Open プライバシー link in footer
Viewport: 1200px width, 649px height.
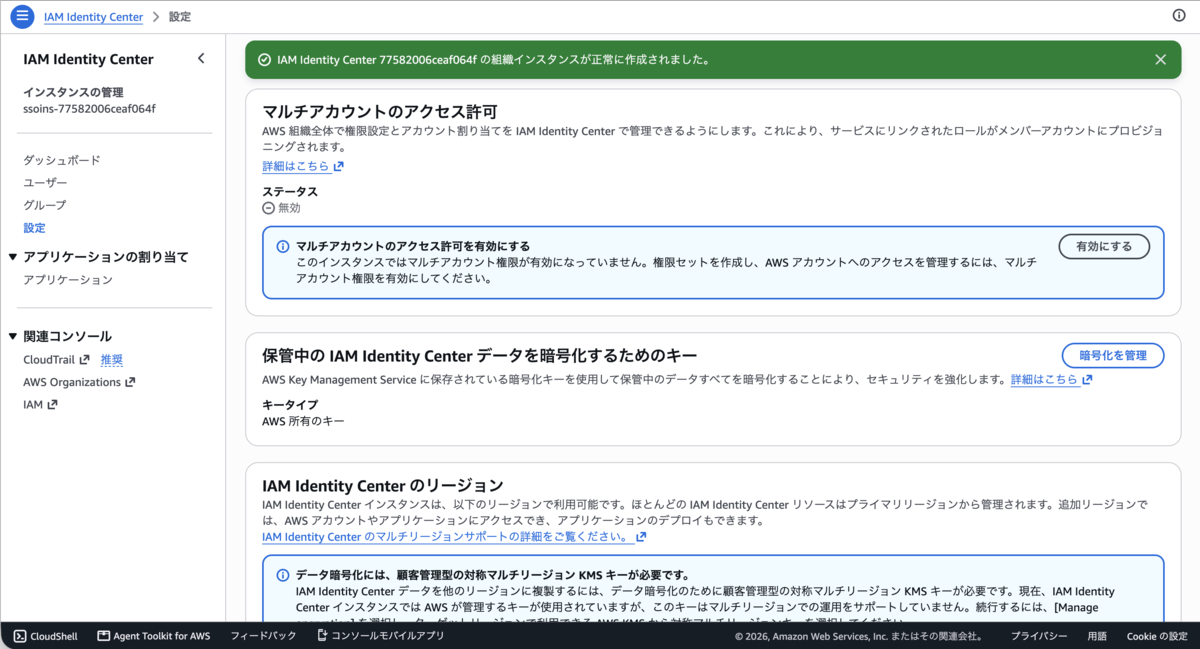tap(1038, 636)
